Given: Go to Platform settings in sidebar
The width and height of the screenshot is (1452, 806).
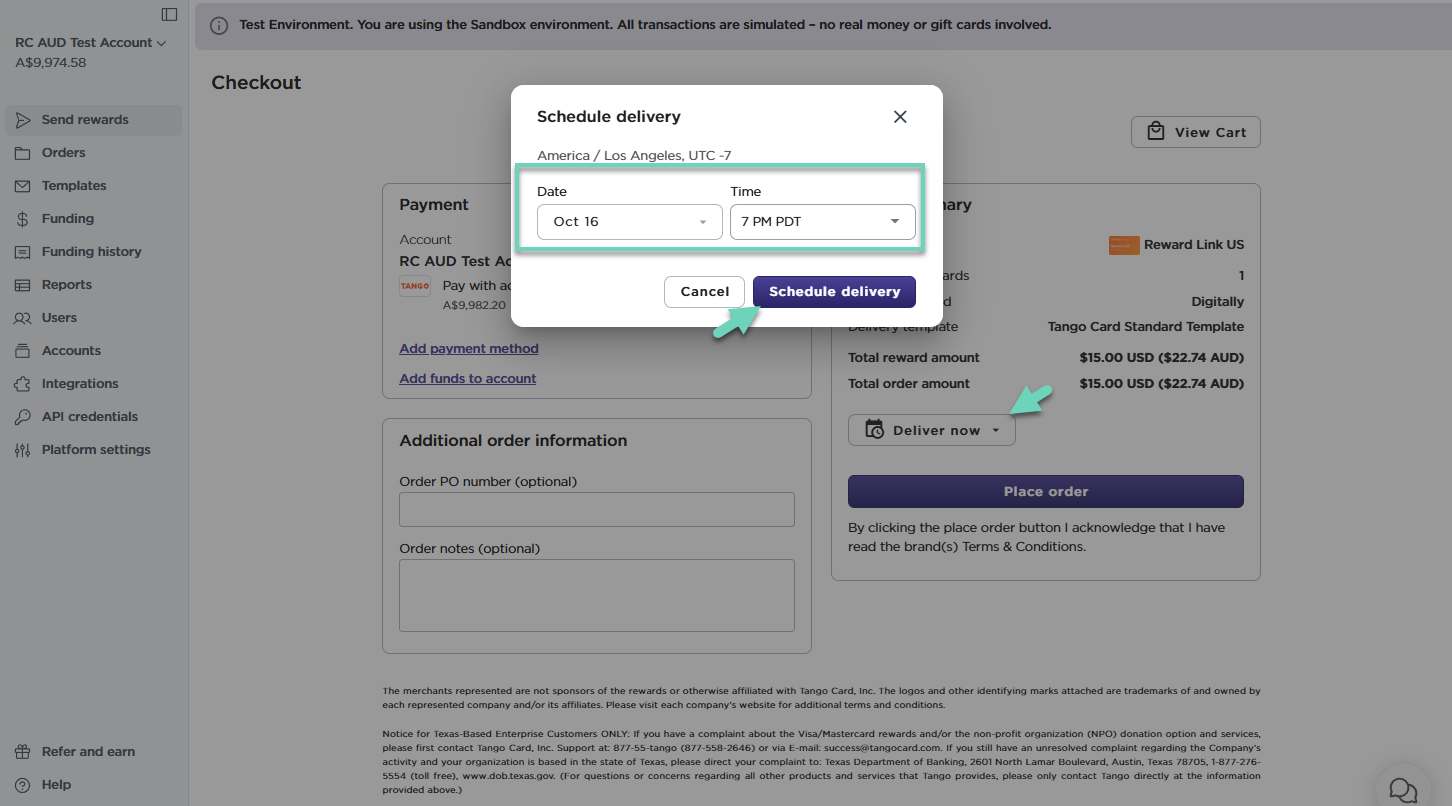Looking at the screenshot, I should click(96, 450).
